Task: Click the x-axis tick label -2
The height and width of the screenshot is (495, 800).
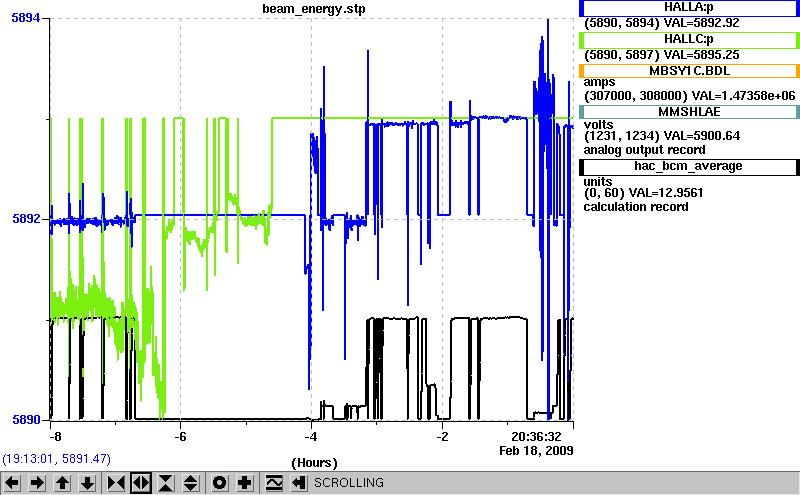Action: [x=442, y=437]
